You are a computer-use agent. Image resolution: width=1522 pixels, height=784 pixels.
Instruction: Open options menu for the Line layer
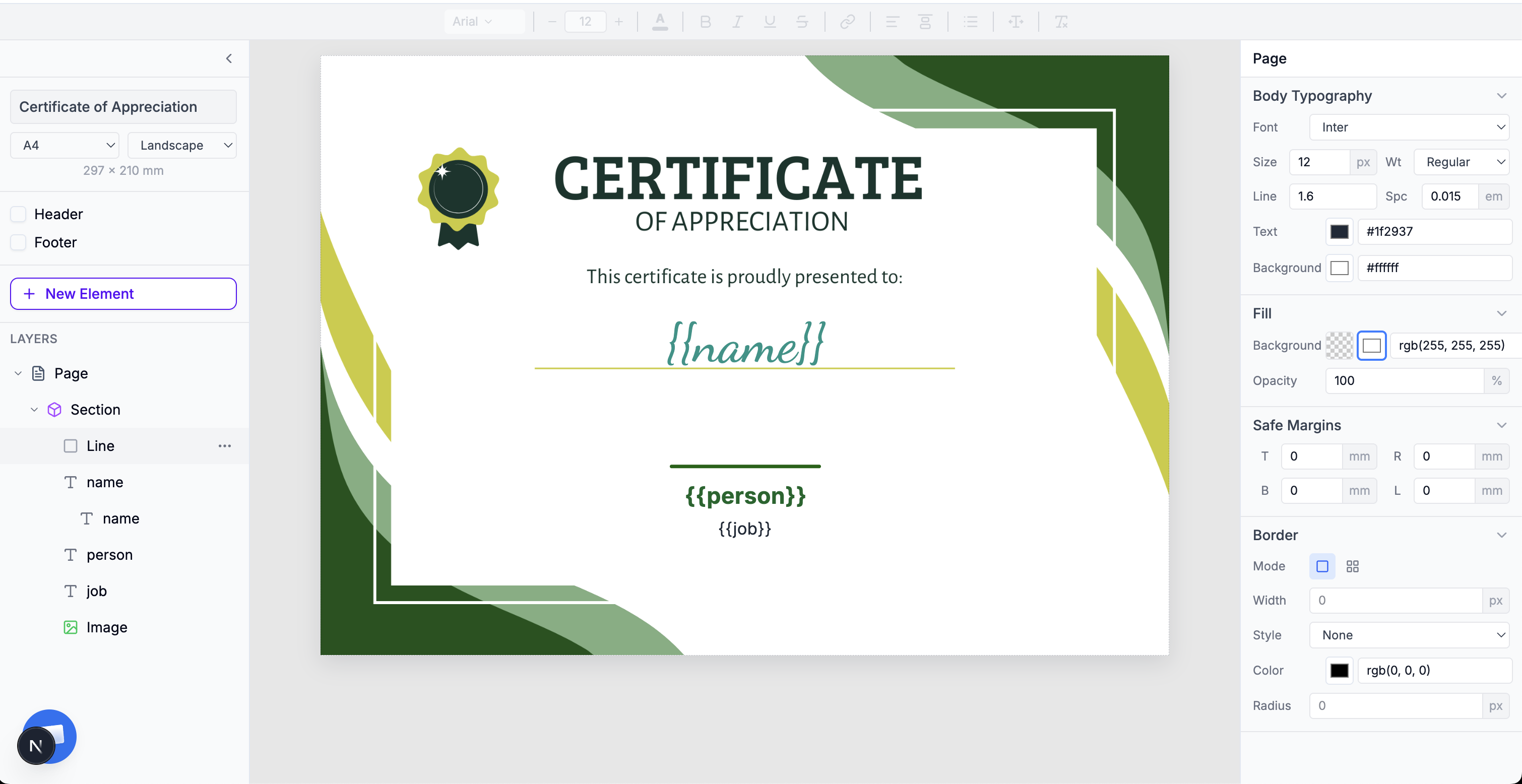(224, 446)
